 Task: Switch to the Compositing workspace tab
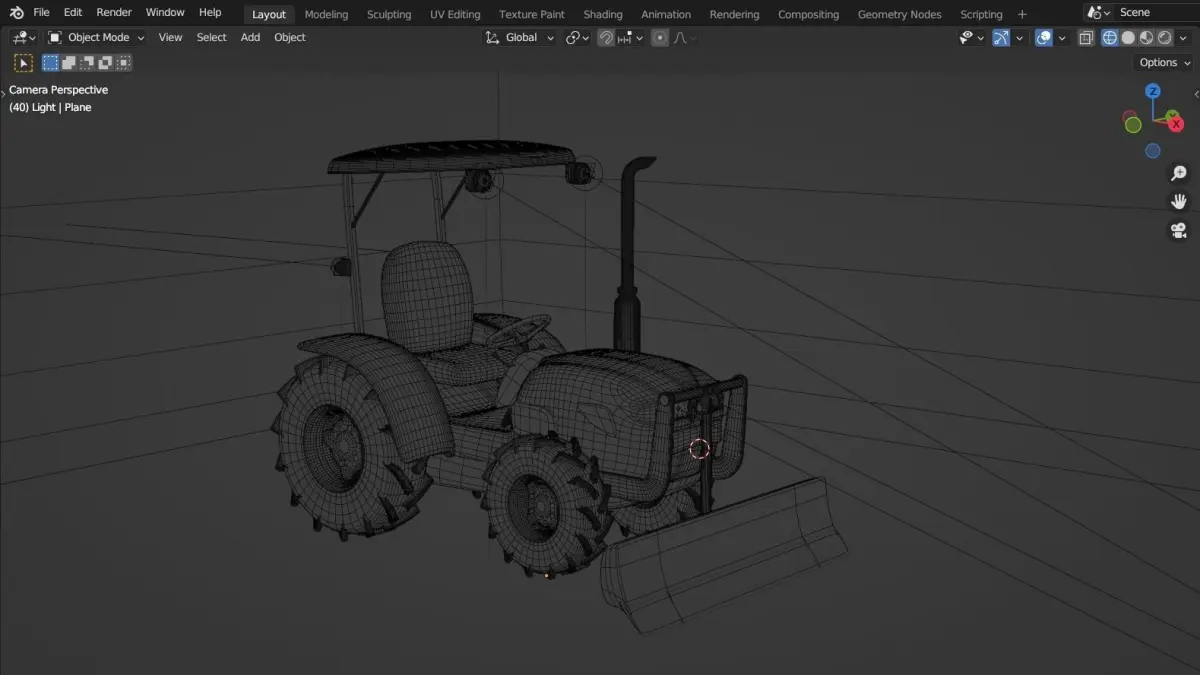pyautogui.click(x=808, y=14)
